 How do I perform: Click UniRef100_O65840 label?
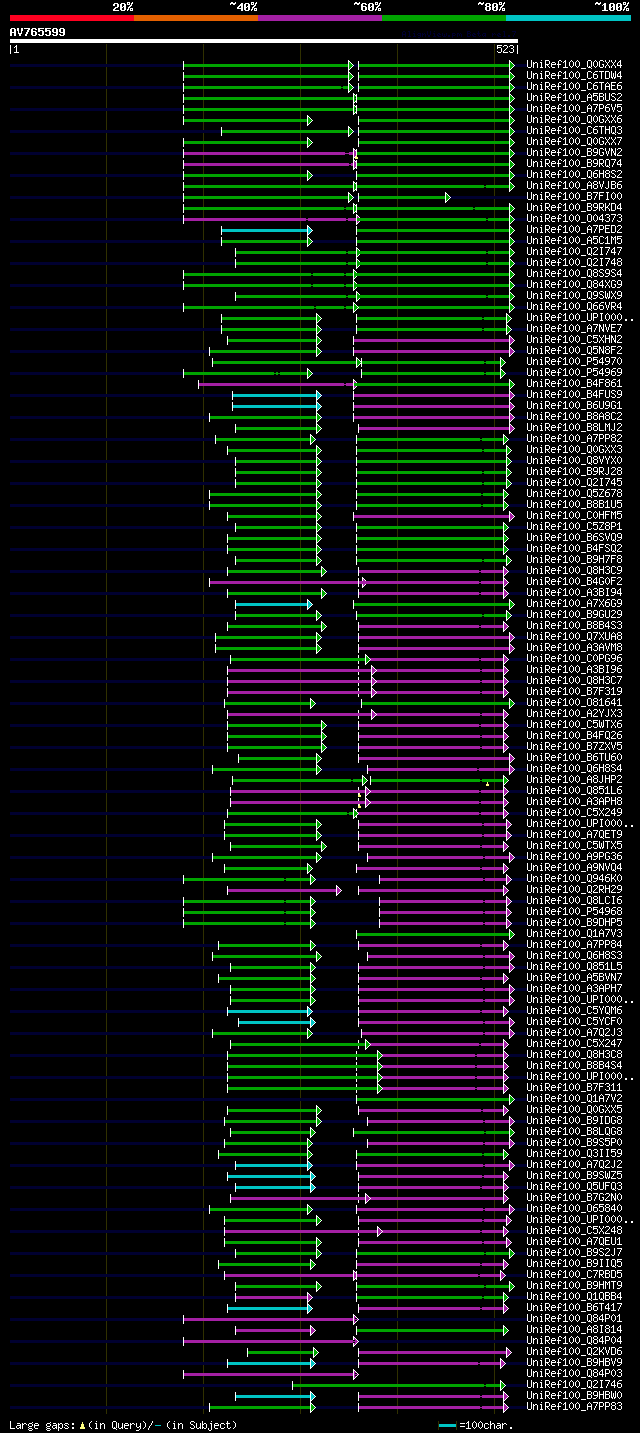click(574, 1208)
